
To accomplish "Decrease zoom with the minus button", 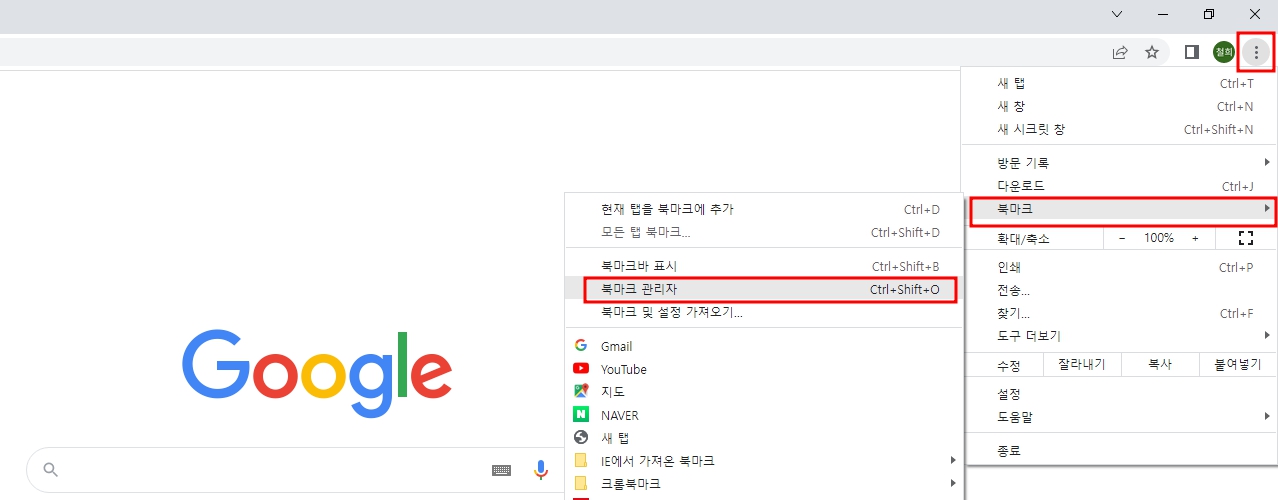I will pos(1122,238).
